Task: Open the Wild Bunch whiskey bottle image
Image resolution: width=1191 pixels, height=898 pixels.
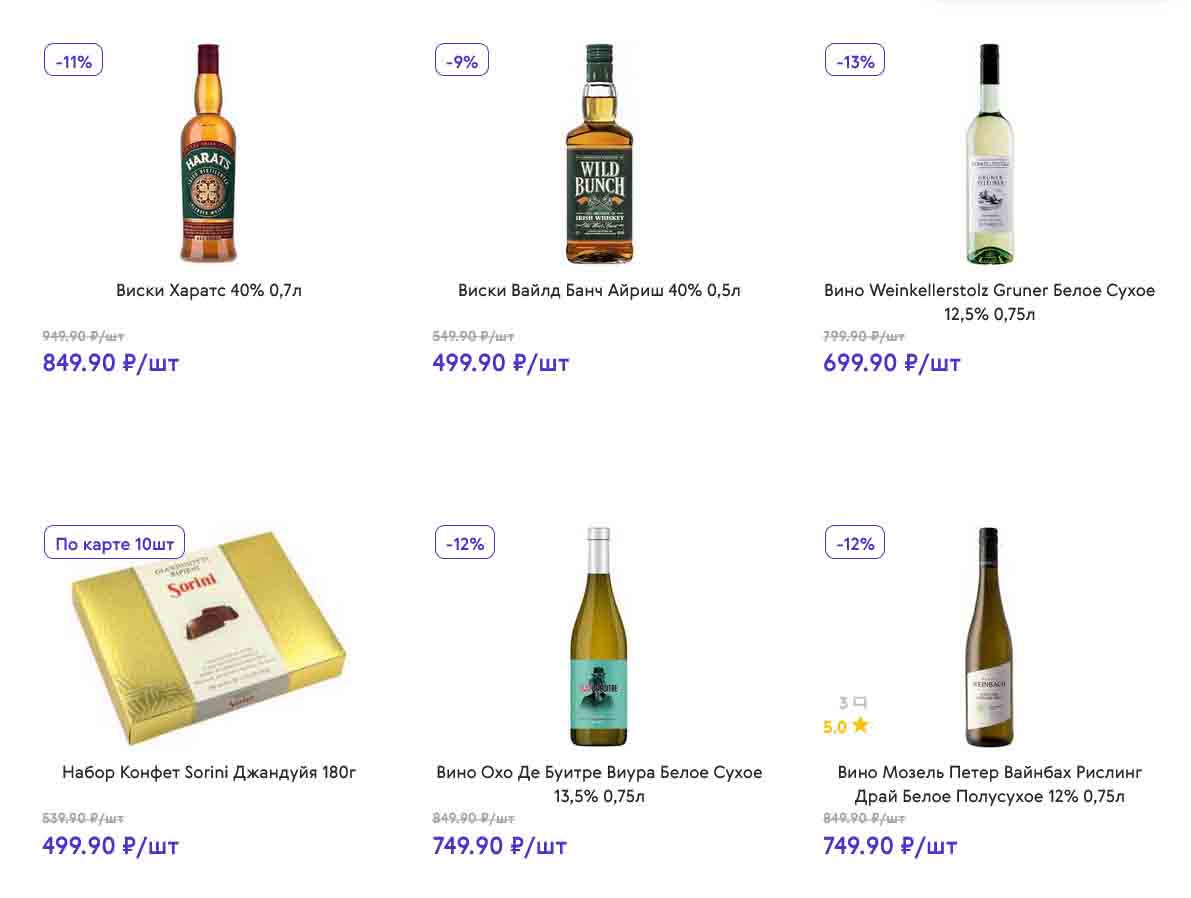Action: coord(599,154)
